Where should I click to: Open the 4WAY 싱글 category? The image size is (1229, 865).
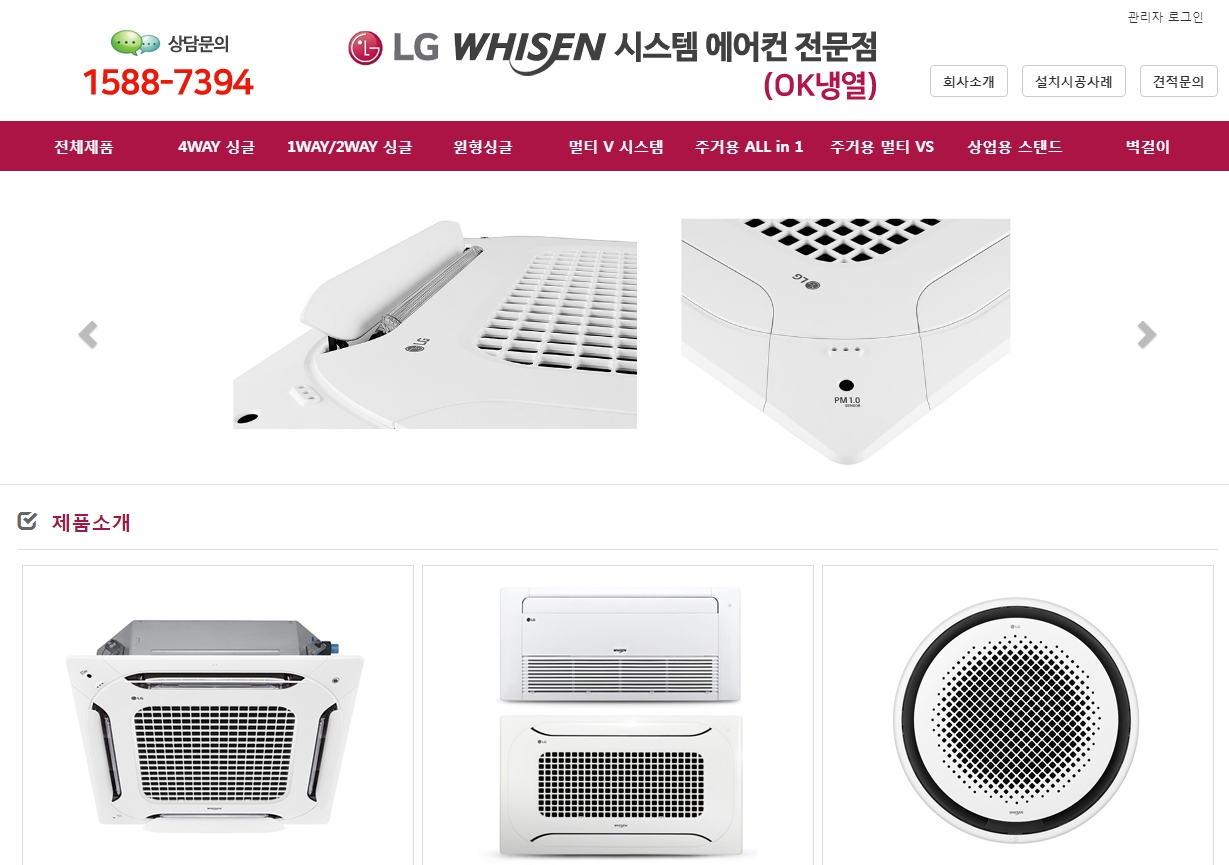(x=216, y=147)
